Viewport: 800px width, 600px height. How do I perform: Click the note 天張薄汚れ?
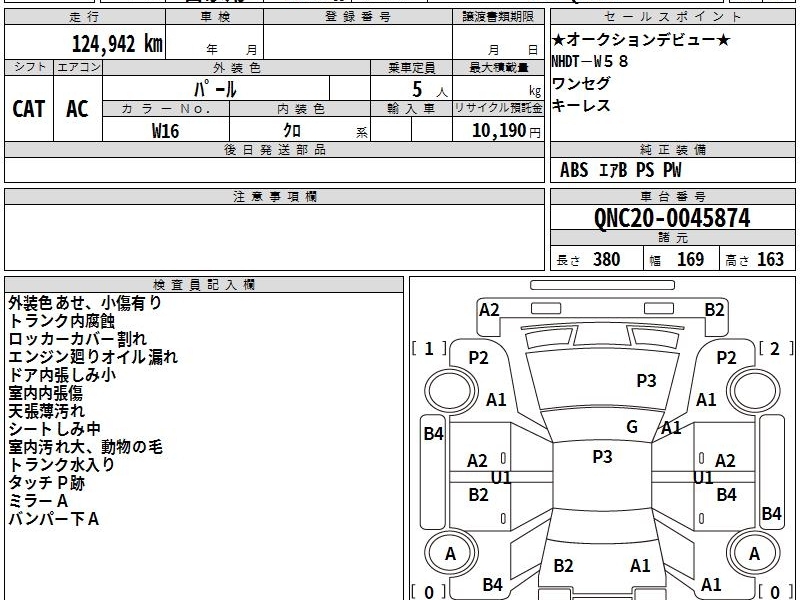(46, 411)
